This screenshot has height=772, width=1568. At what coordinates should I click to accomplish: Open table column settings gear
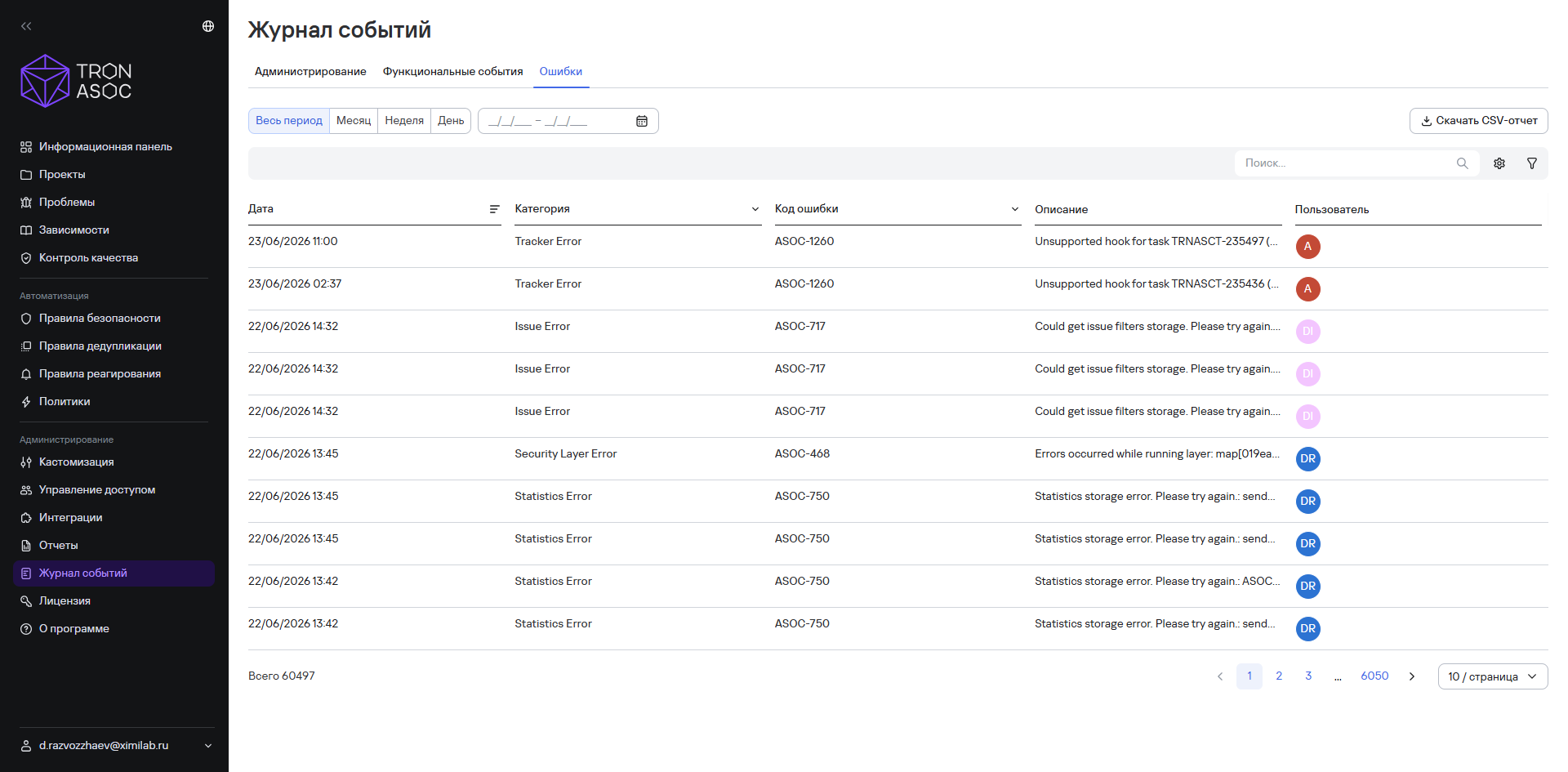(x=1499, y=163)
